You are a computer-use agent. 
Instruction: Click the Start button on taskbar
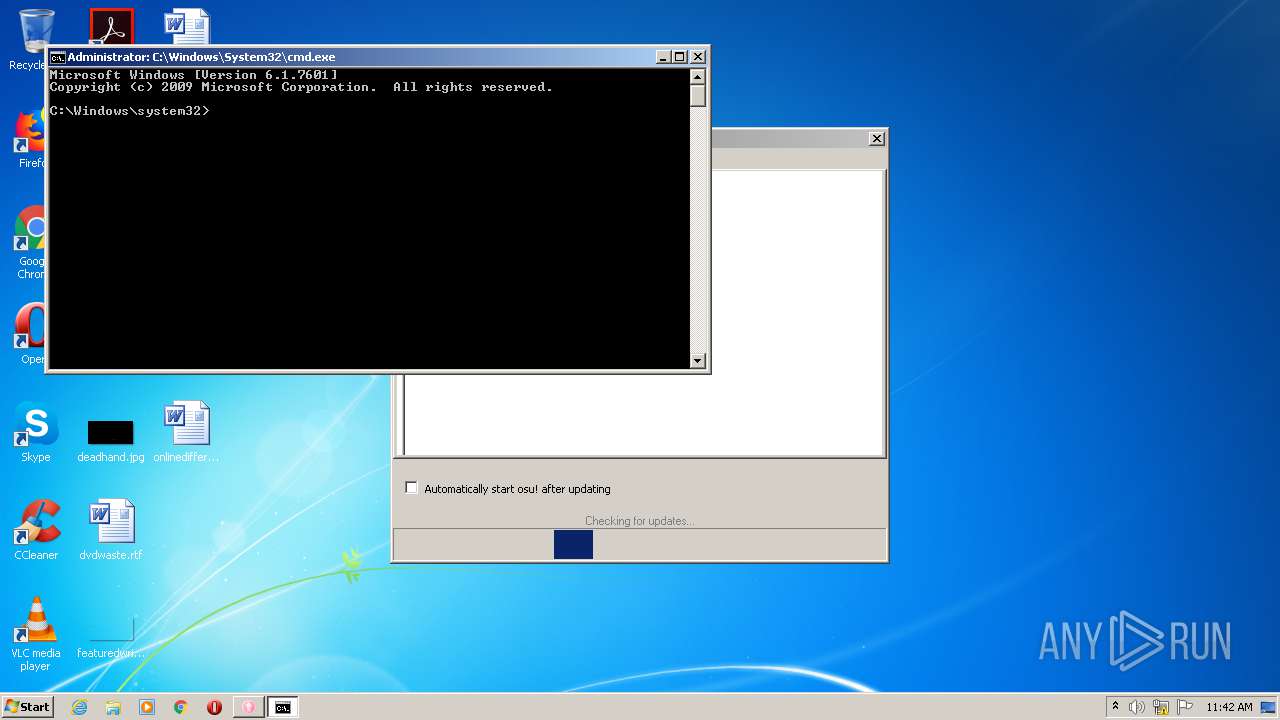click(27, 707)
